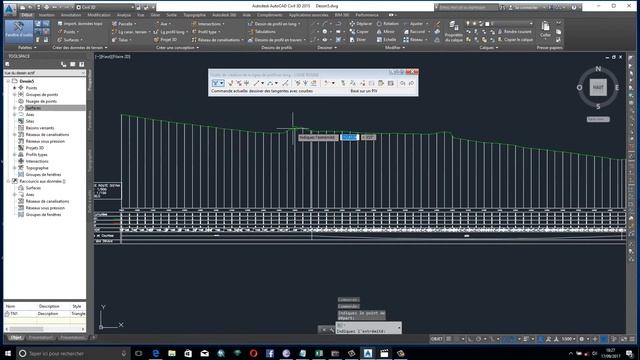Switch to the Objet layout tab
The width and height of the screenshot is (640, 360).
(x=16, y=338)
